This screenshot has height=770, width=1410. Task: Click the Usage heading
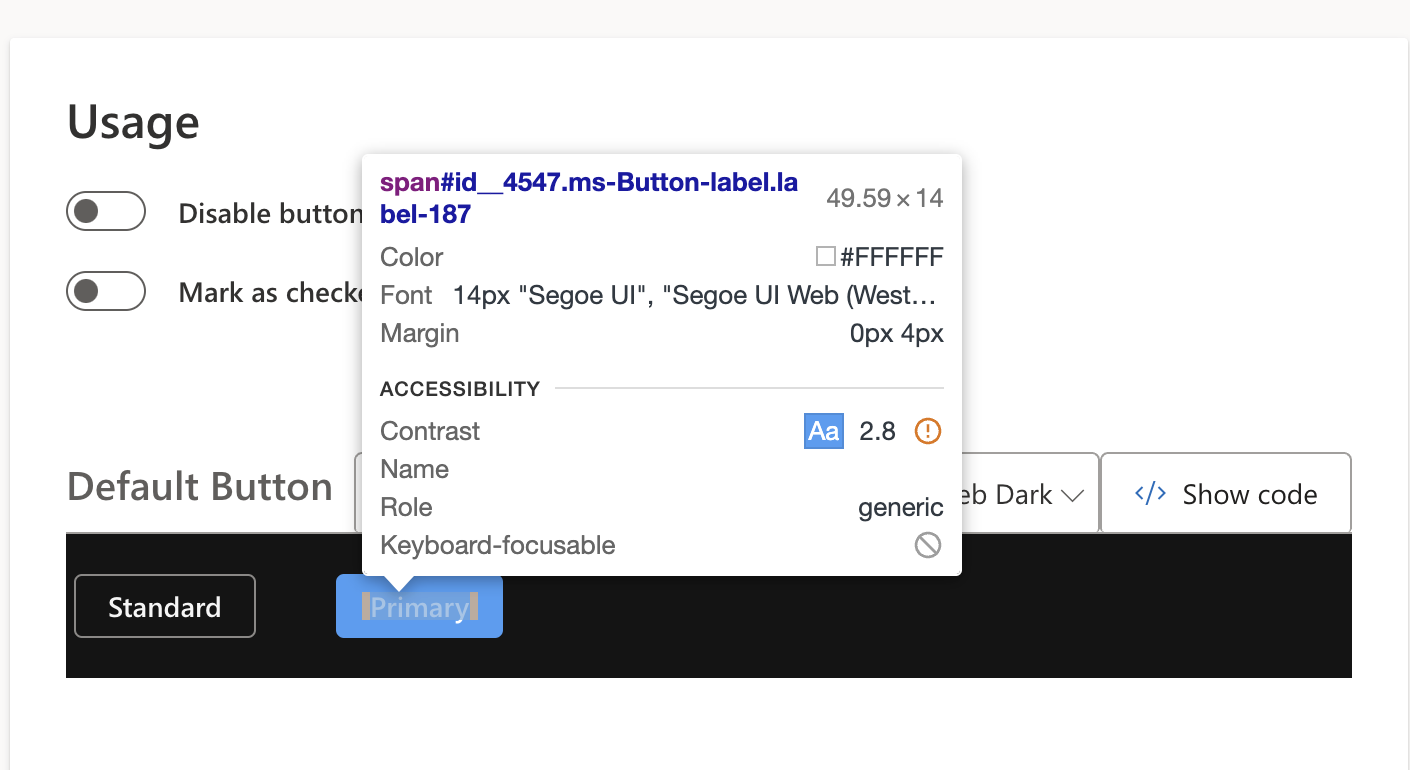point(131,121)
